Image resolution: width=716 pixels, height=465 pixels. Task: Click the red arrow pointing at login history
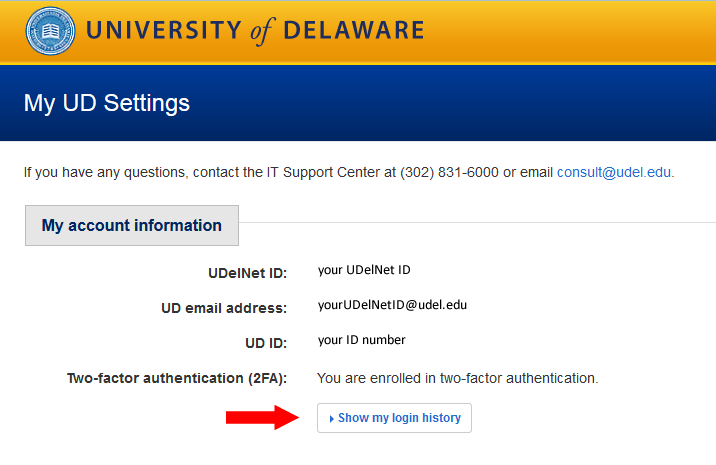pos(262,417)
